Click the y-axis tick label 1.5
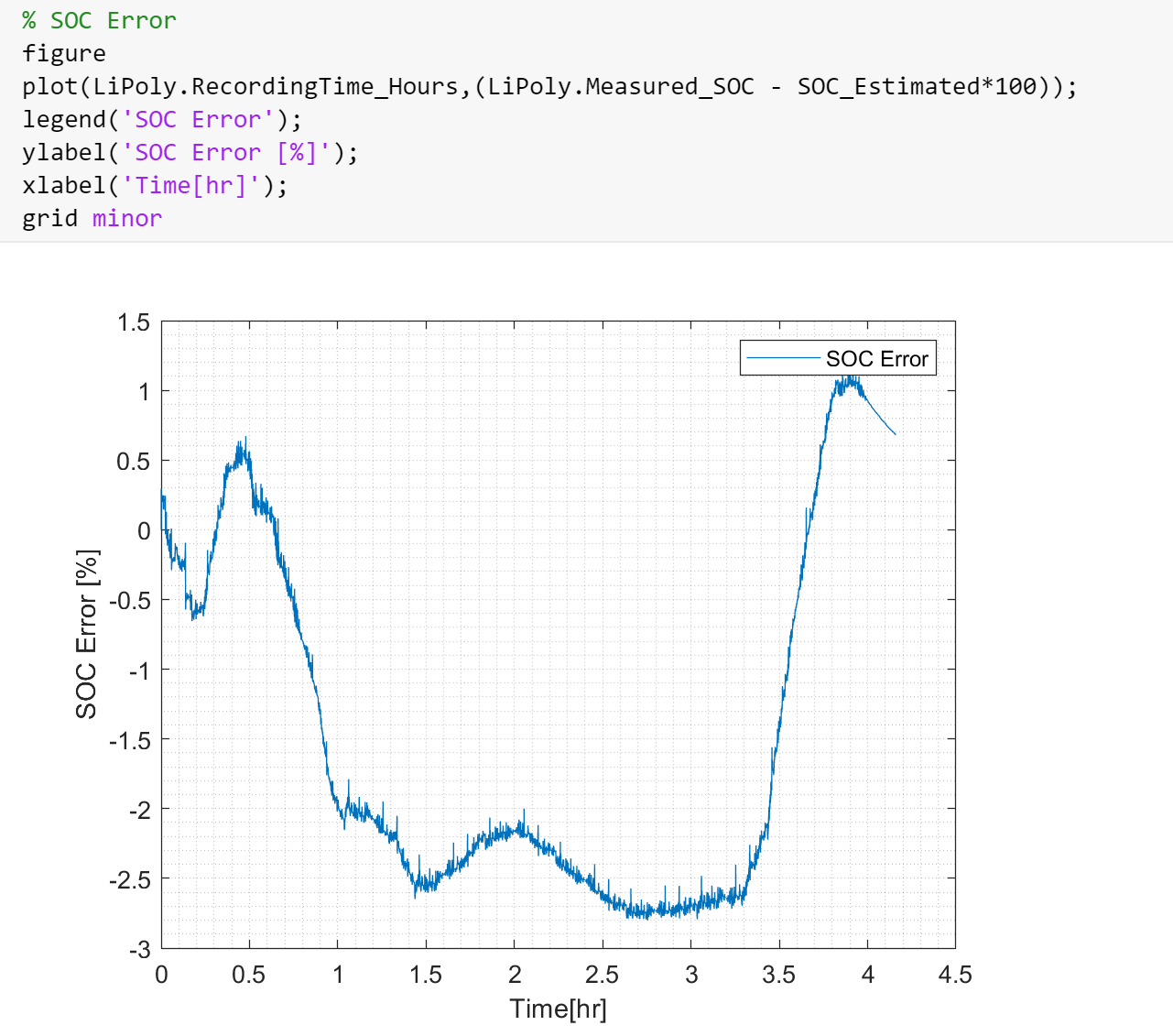The image size is (1173, 1036). coord(134,322)
